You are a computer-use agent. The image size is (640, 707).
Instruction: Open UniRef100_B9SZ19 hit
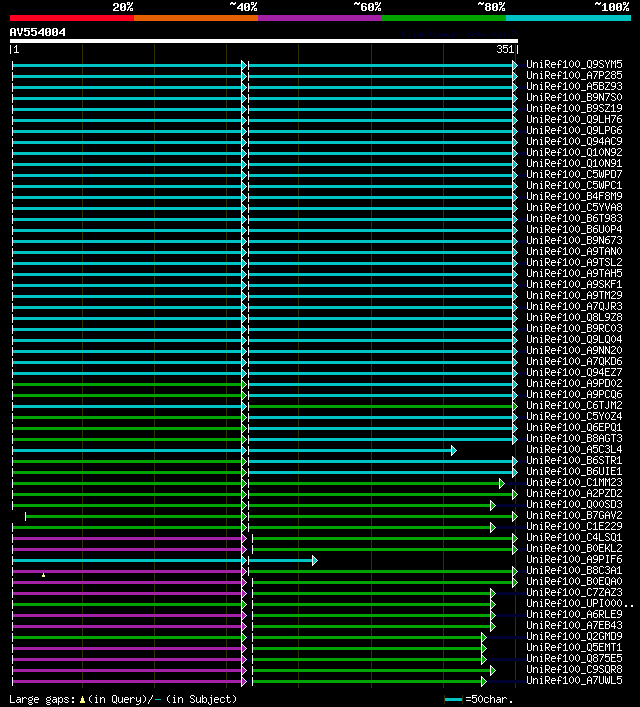click(x=574, y=108)
